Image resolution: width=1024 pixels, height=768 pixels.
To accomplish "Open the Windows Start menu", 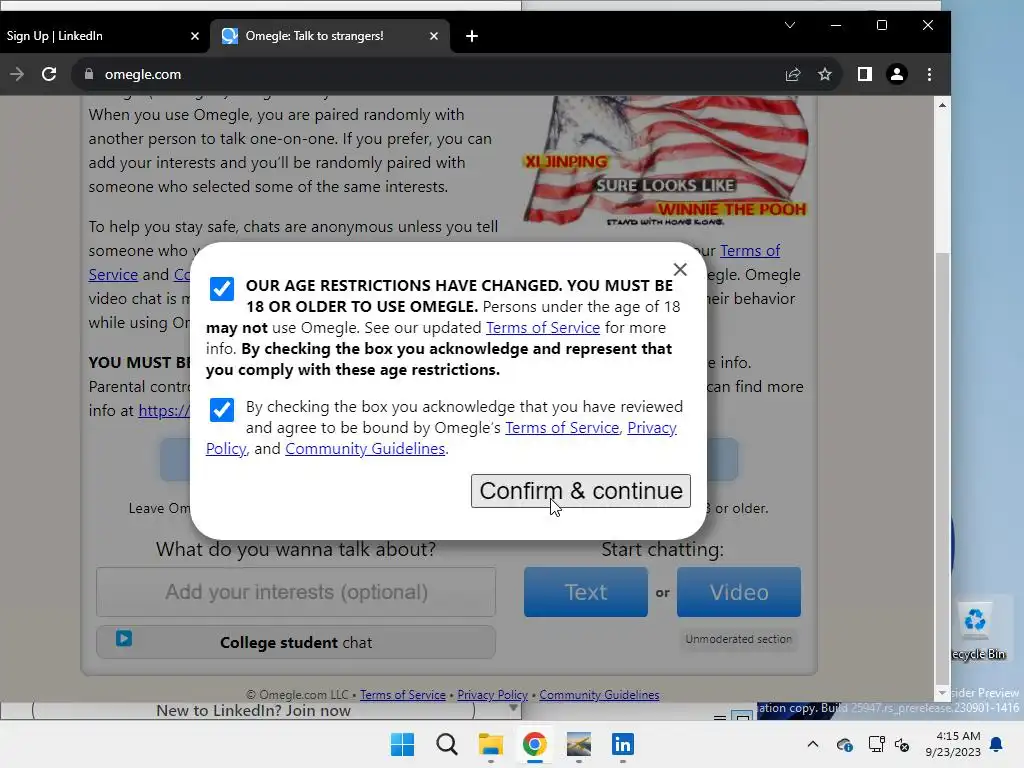I will coord(402,744).
